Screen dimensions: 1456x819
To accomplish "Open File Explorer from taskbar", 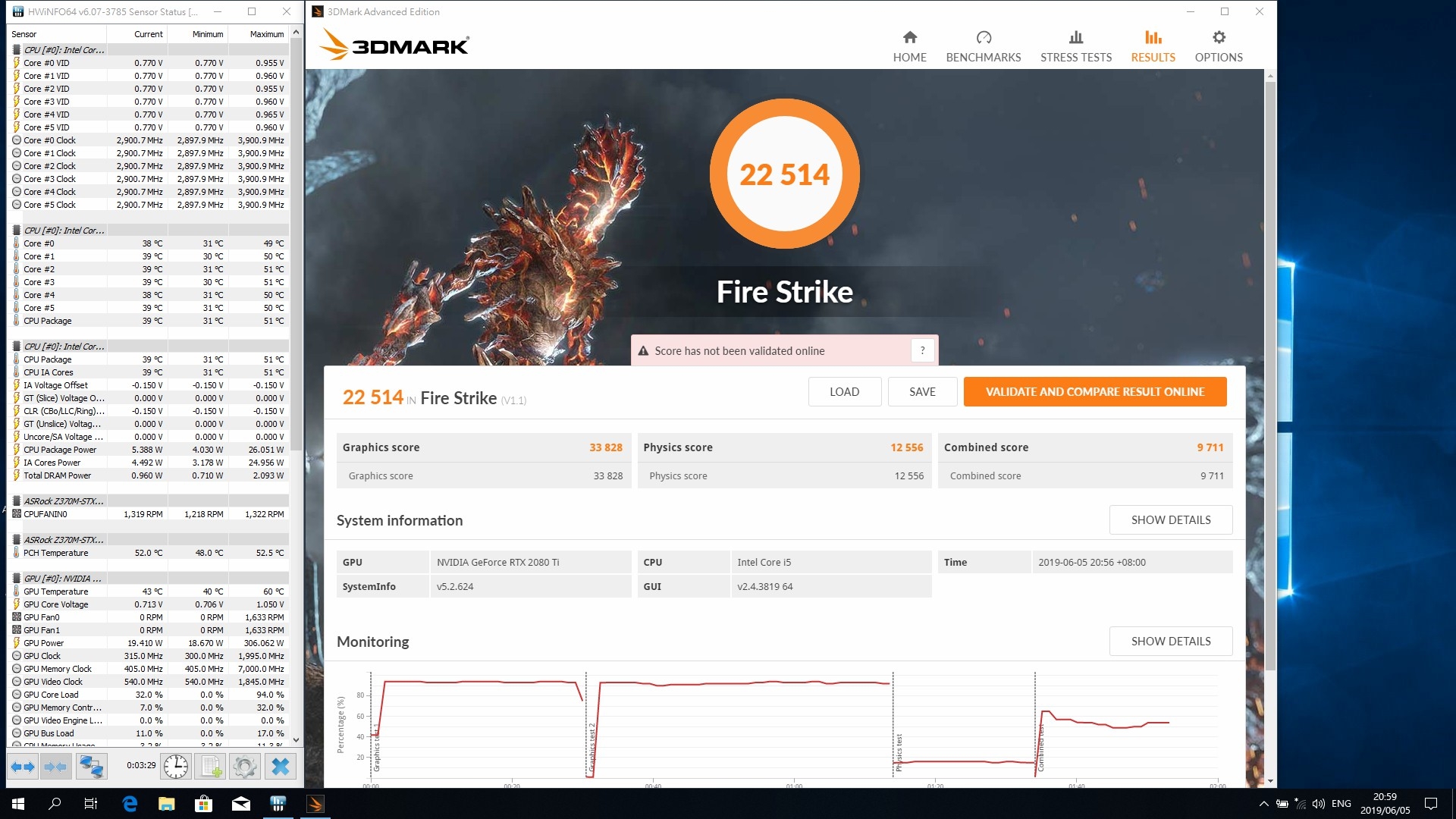I will (167, 804).
